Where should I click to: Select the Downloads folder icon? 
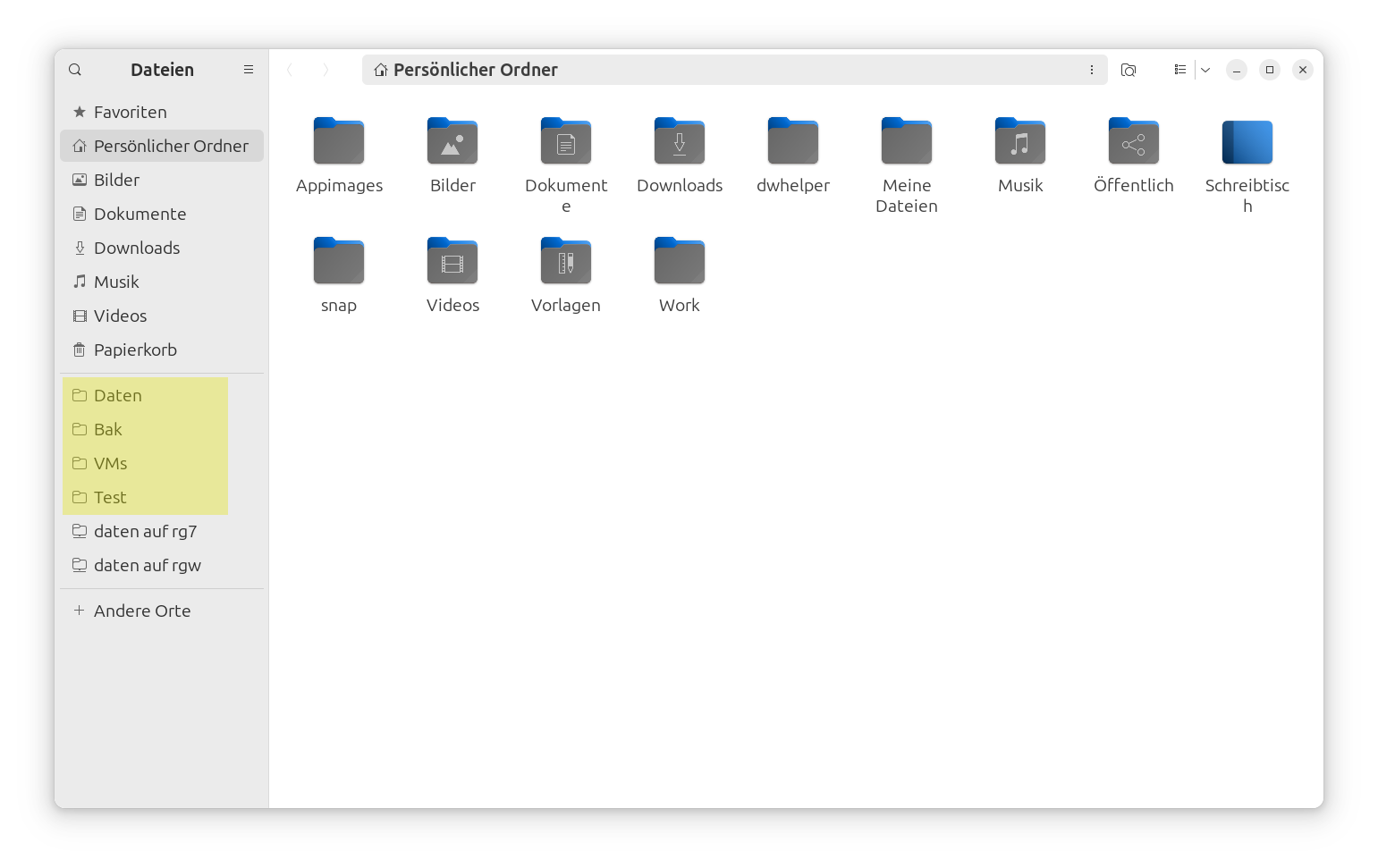point(680,141)
